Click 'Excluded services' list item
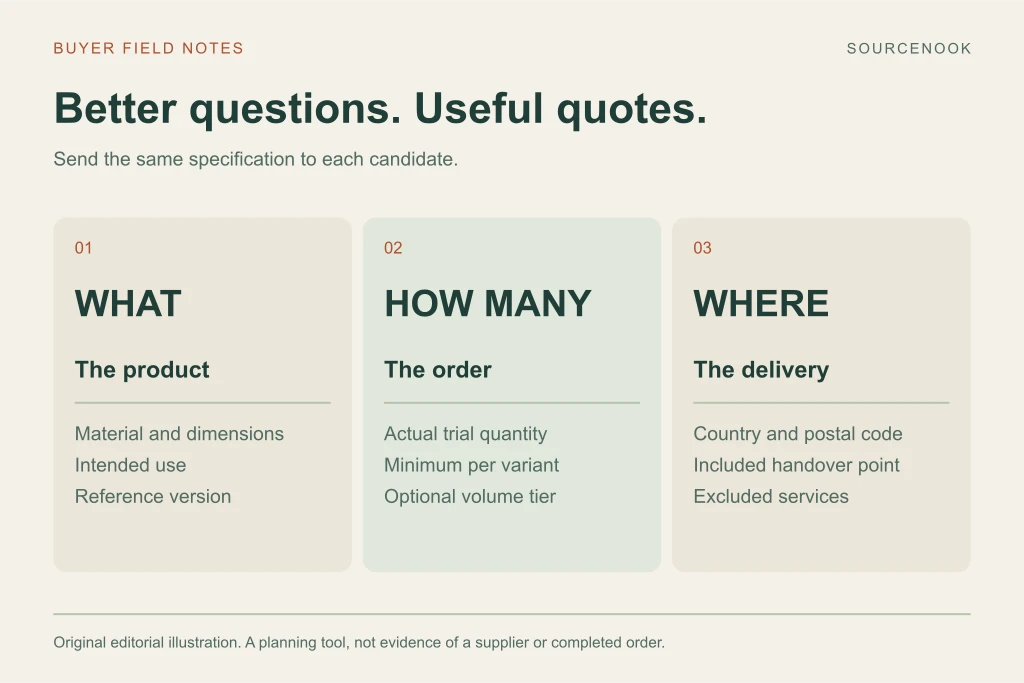 [x=771, y=496]
